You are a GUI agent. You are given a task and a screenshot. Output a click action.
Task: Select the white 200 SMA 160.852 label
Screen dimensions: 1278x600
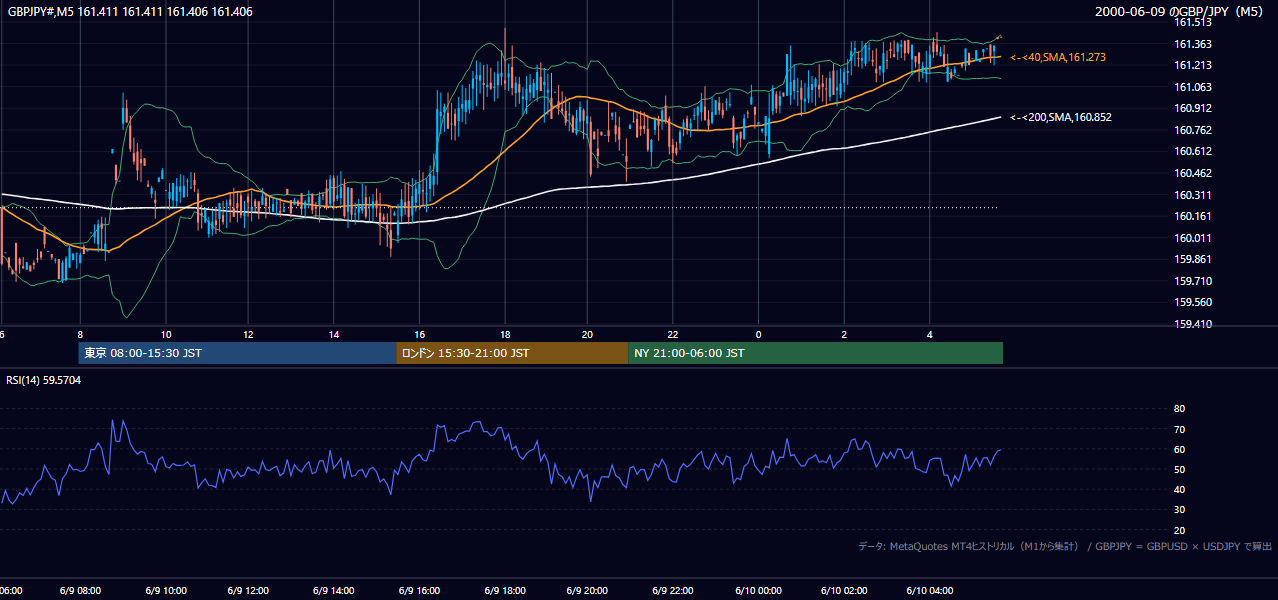(1060, 117)
